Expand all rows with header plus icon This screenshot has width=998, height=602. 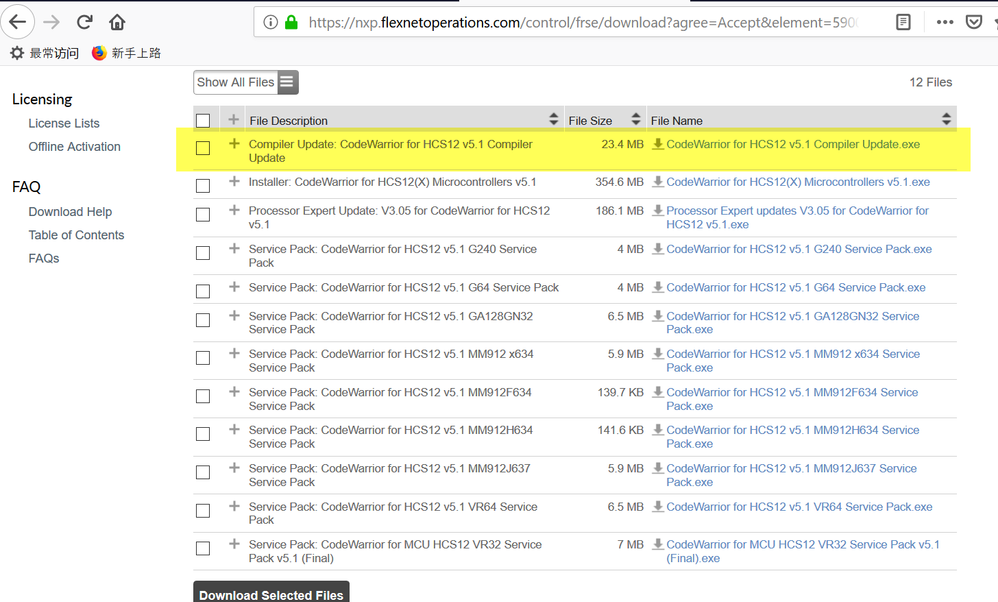234,120
